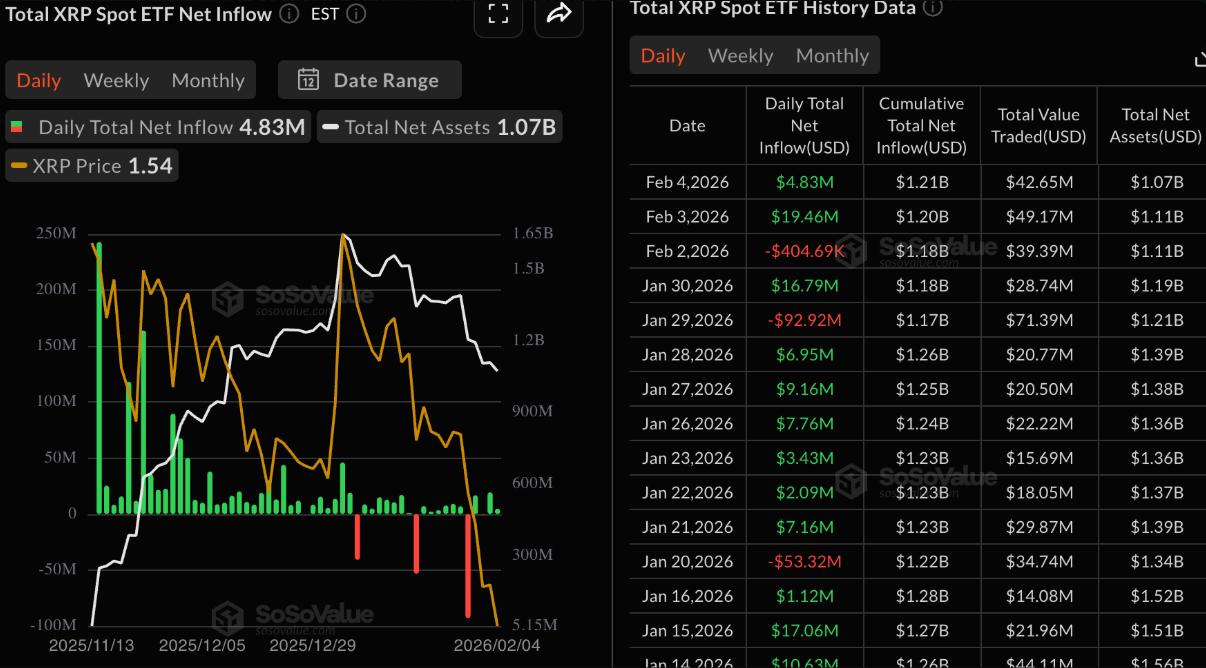
Task: Switch chart view to Monthly
Action: click(207, 79)
